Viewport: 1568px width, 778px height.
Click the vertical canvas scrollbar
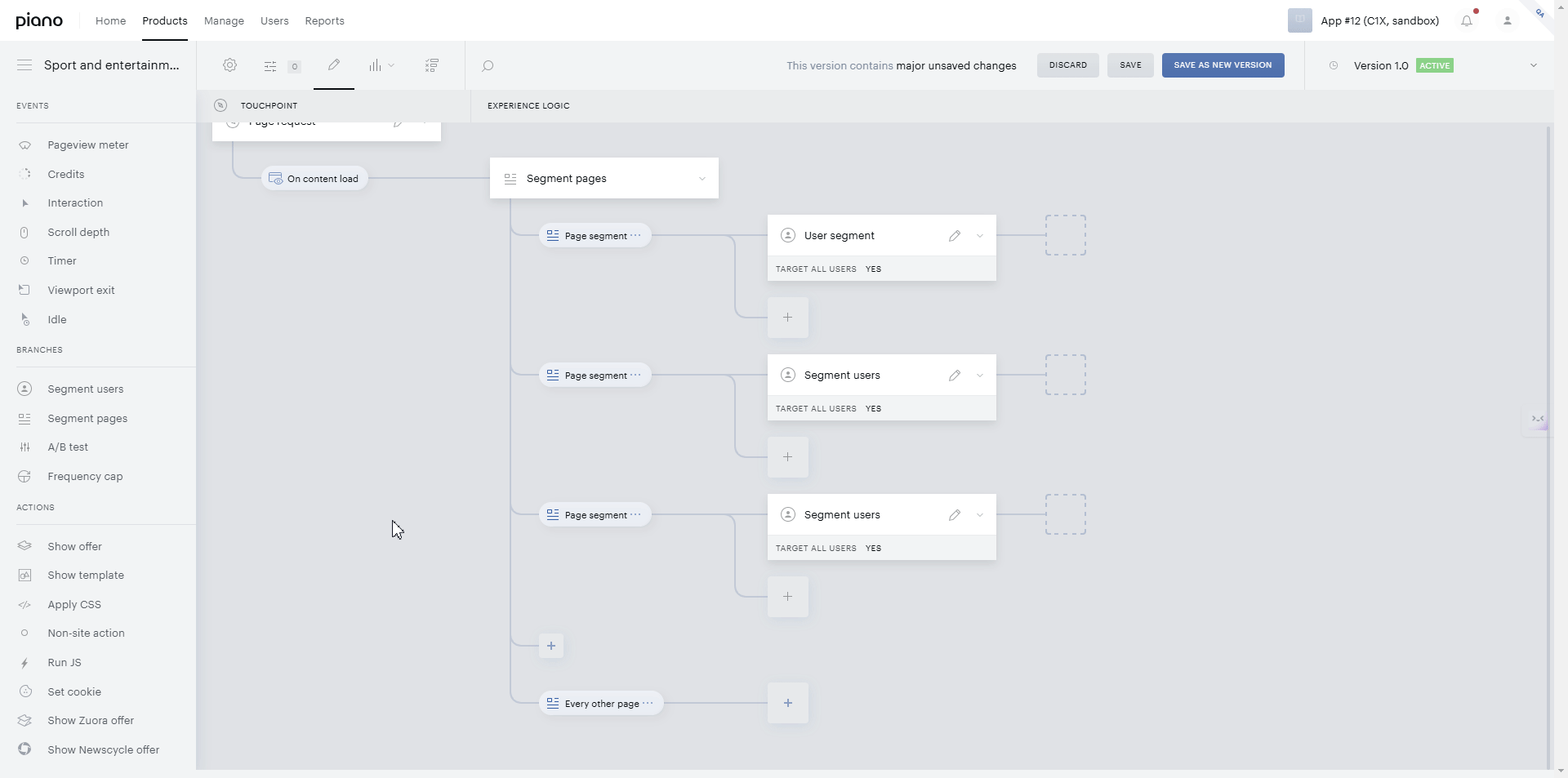point(1548,447)
